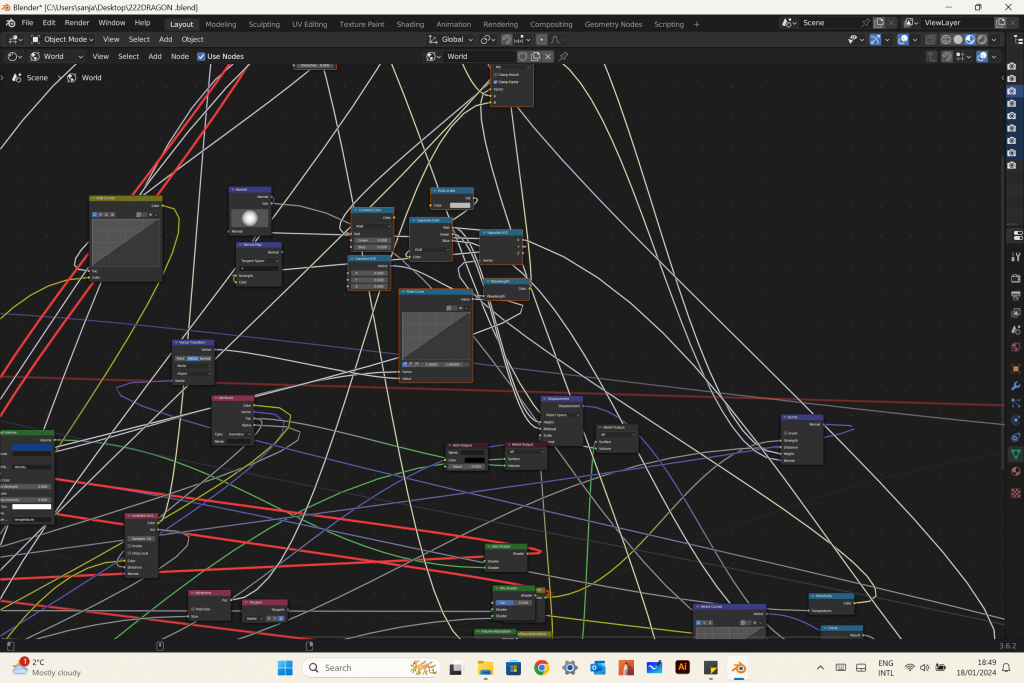Select rendered viewport shading
1024x683 pixels.
click(982, 40)
